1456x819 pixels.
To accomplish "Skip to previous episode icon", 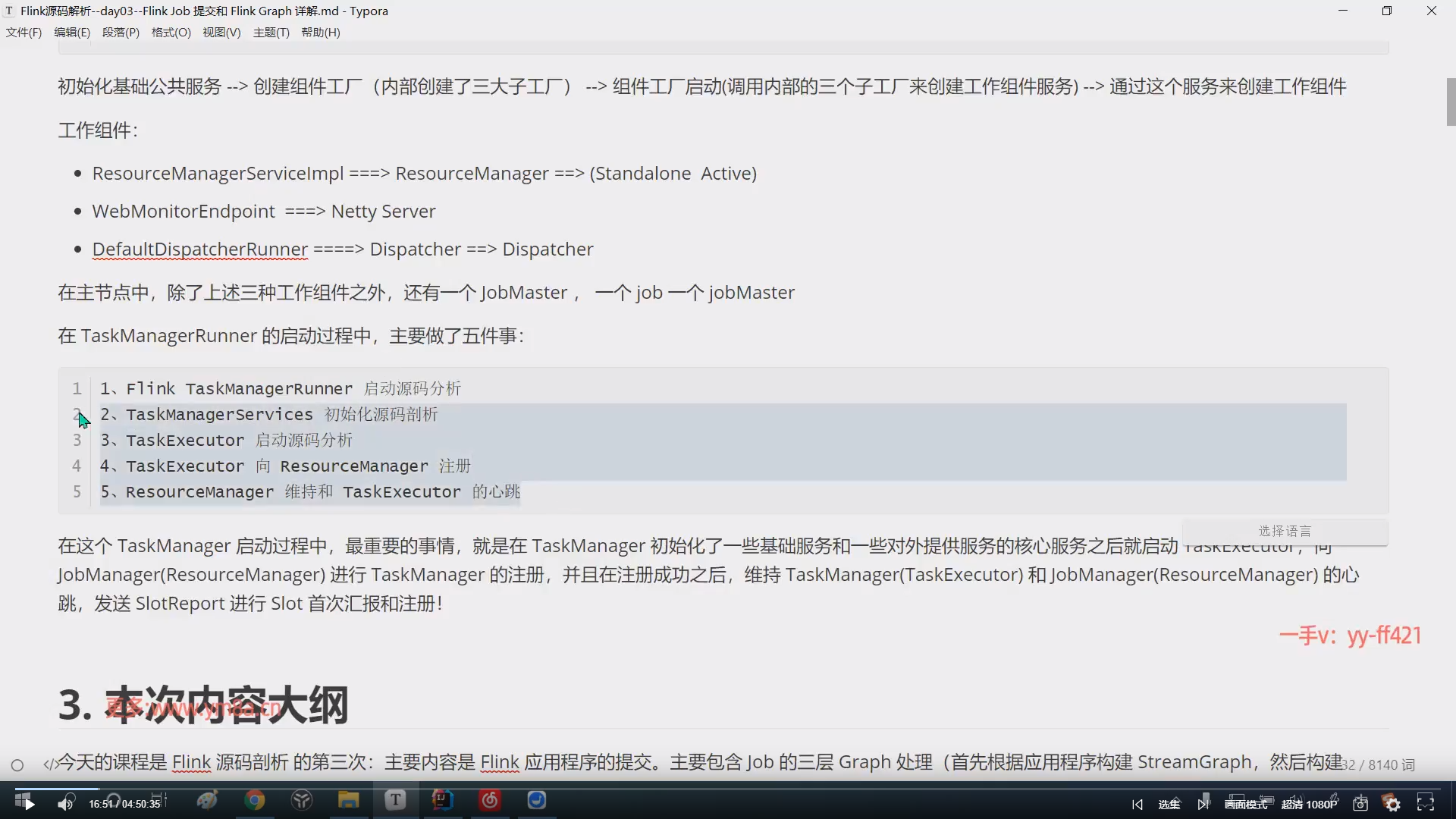I will point(1137,804).
